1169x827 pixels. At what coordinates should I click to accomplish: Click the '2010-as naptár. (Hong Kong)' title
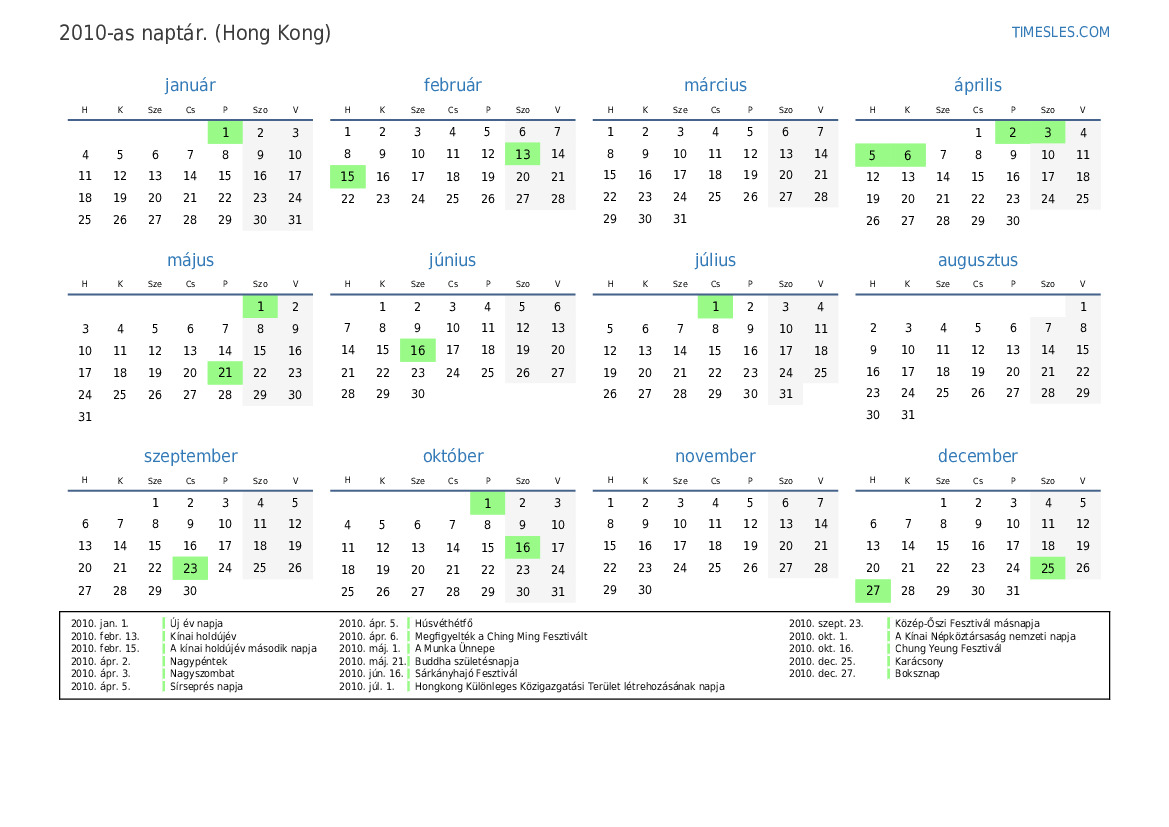pyautogui.click(x=195, y=34)
